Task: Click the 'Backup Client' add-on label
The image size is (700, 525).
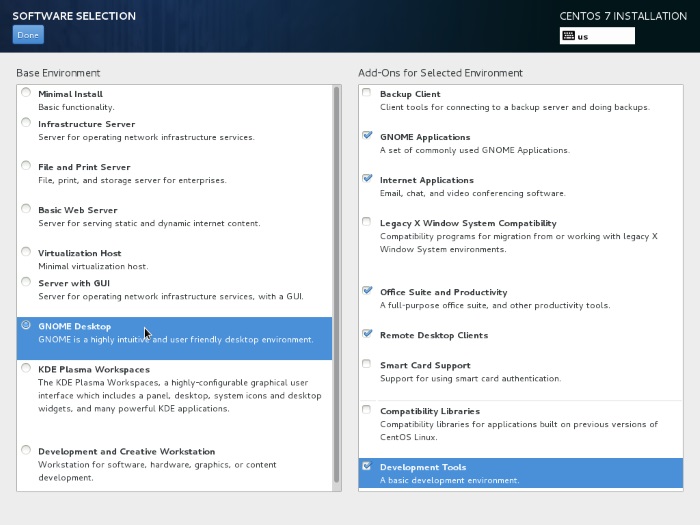Action: (x=410, y=94)
